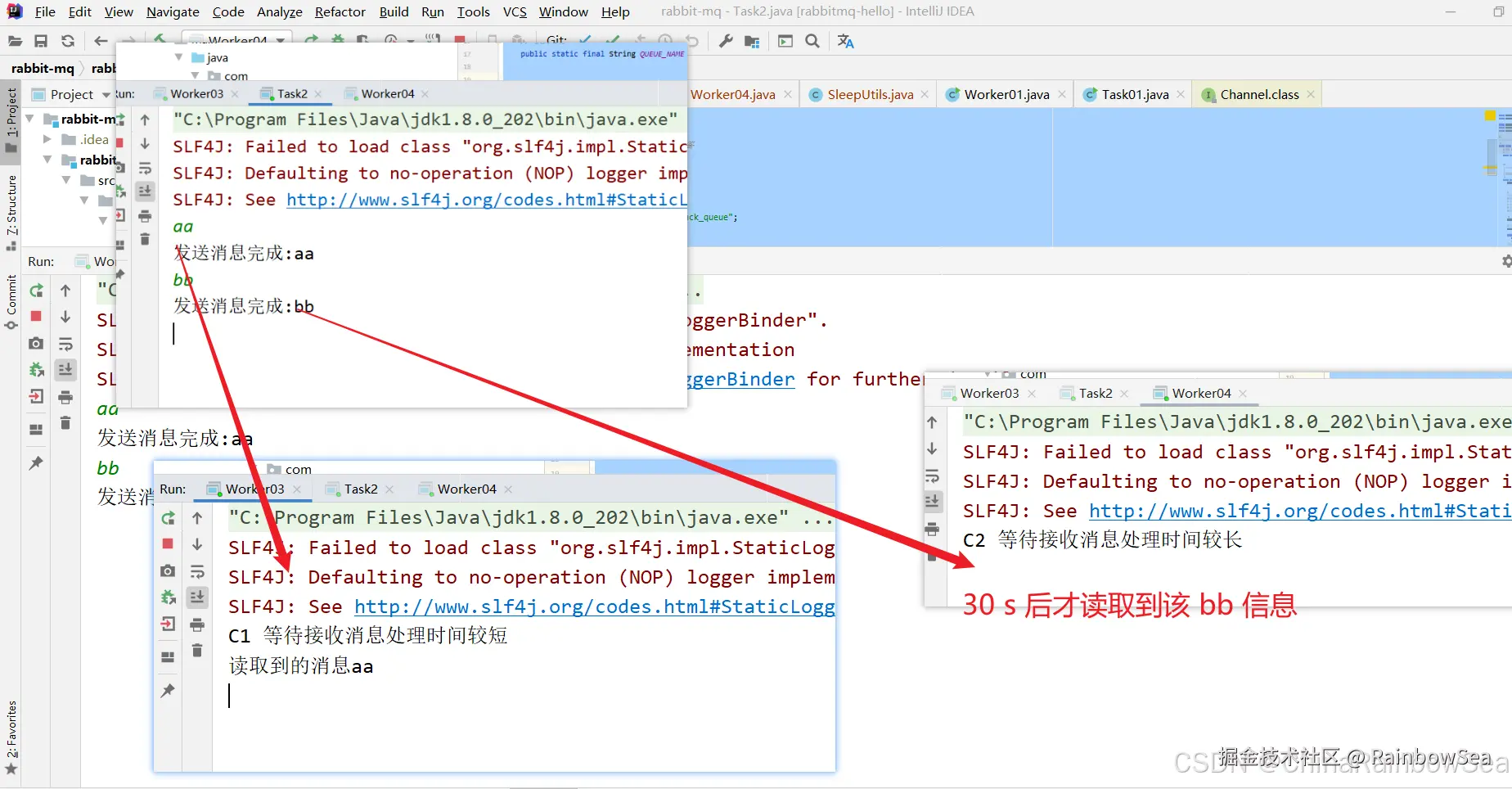This screenshot has width=1512, height=789.
Task: Close Task2 tab in the bottom Run window
Action: pos(389,489)
